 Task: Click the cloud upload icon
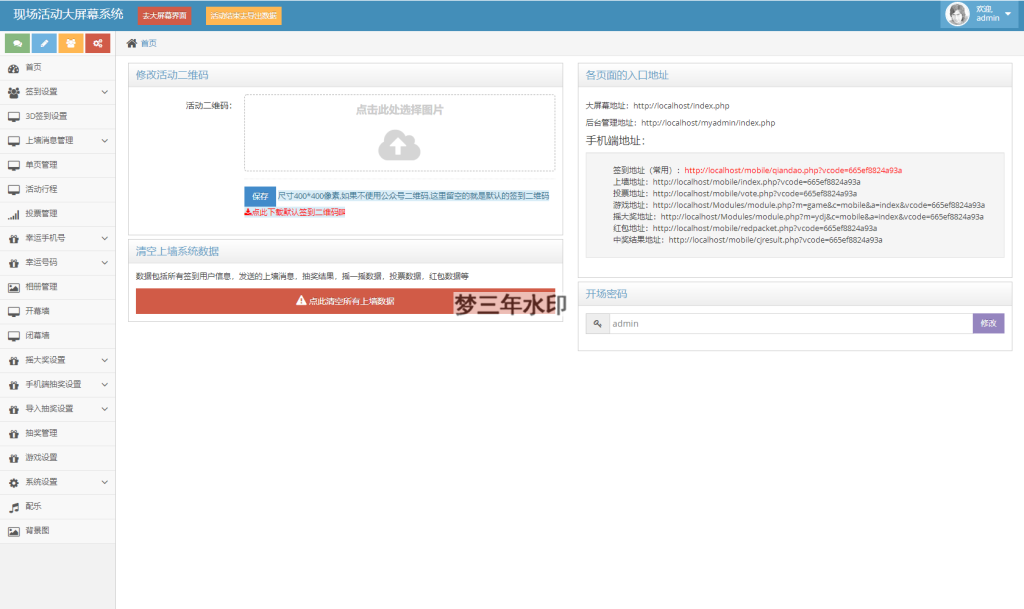pyautogui.click(x=399, y=145)
